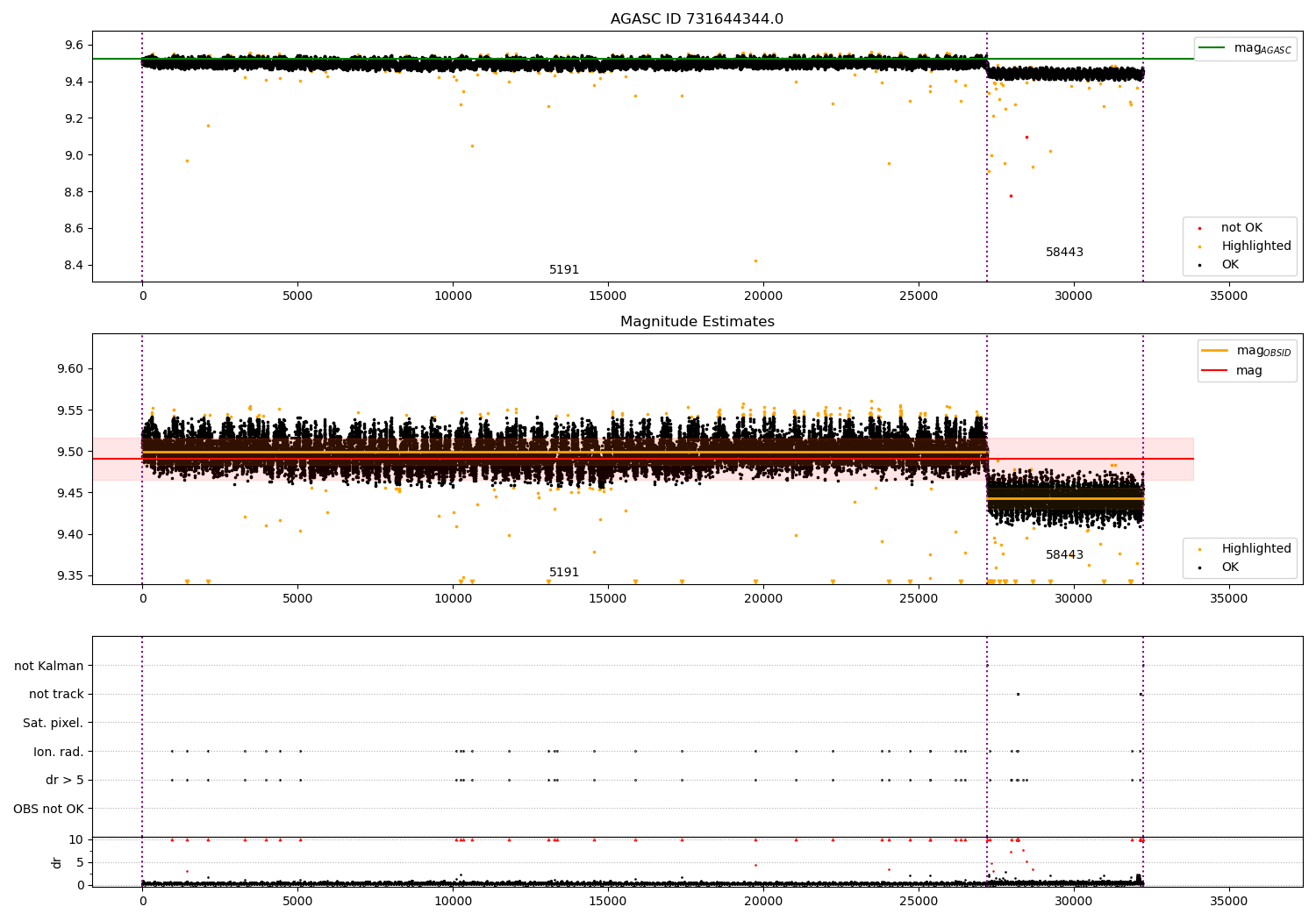Click the 'OBS not OK' axis label

(48, 809)
